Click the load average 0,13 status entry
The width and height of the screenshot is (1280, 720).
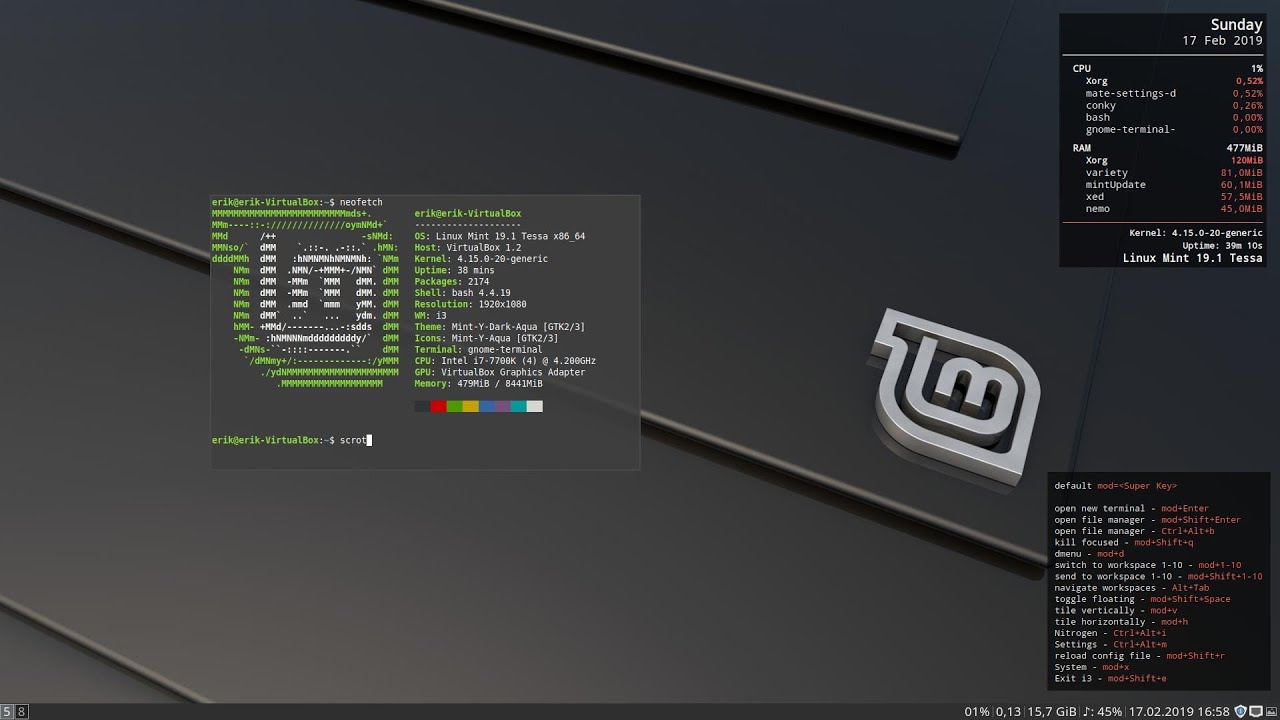(1008, 712)
